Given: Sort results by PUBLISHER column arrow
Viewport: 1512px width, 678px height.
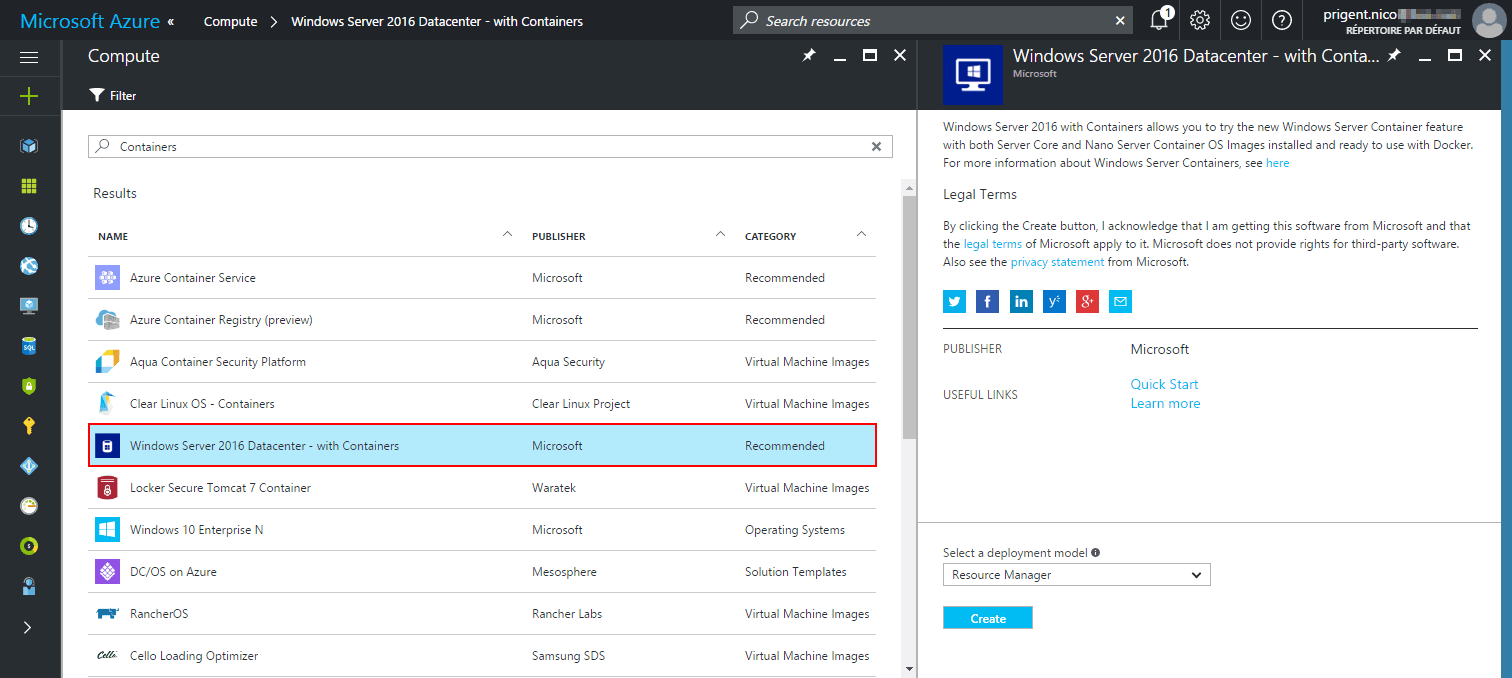Looking at the screenshot, I should pyautogui.click(x=720, y=234).
